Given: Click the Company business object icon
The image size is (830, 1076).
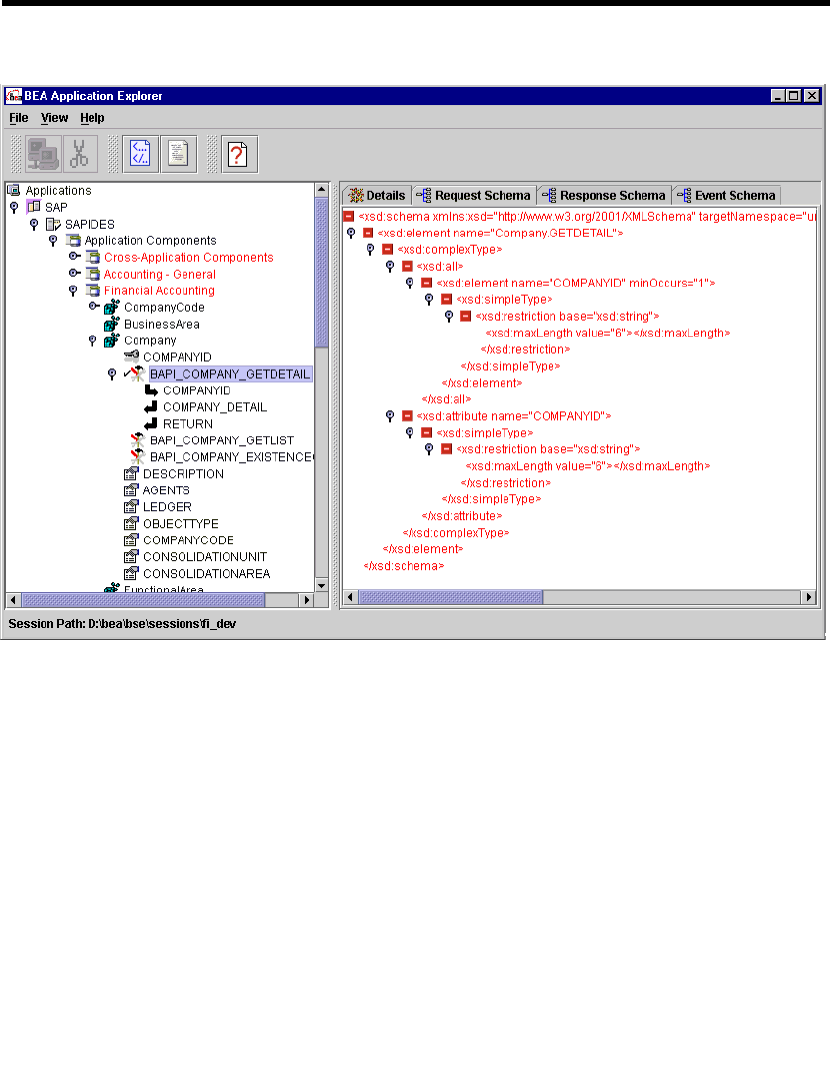Looking at the screenshot, I should pyautogui.click(x=112, y=340).
